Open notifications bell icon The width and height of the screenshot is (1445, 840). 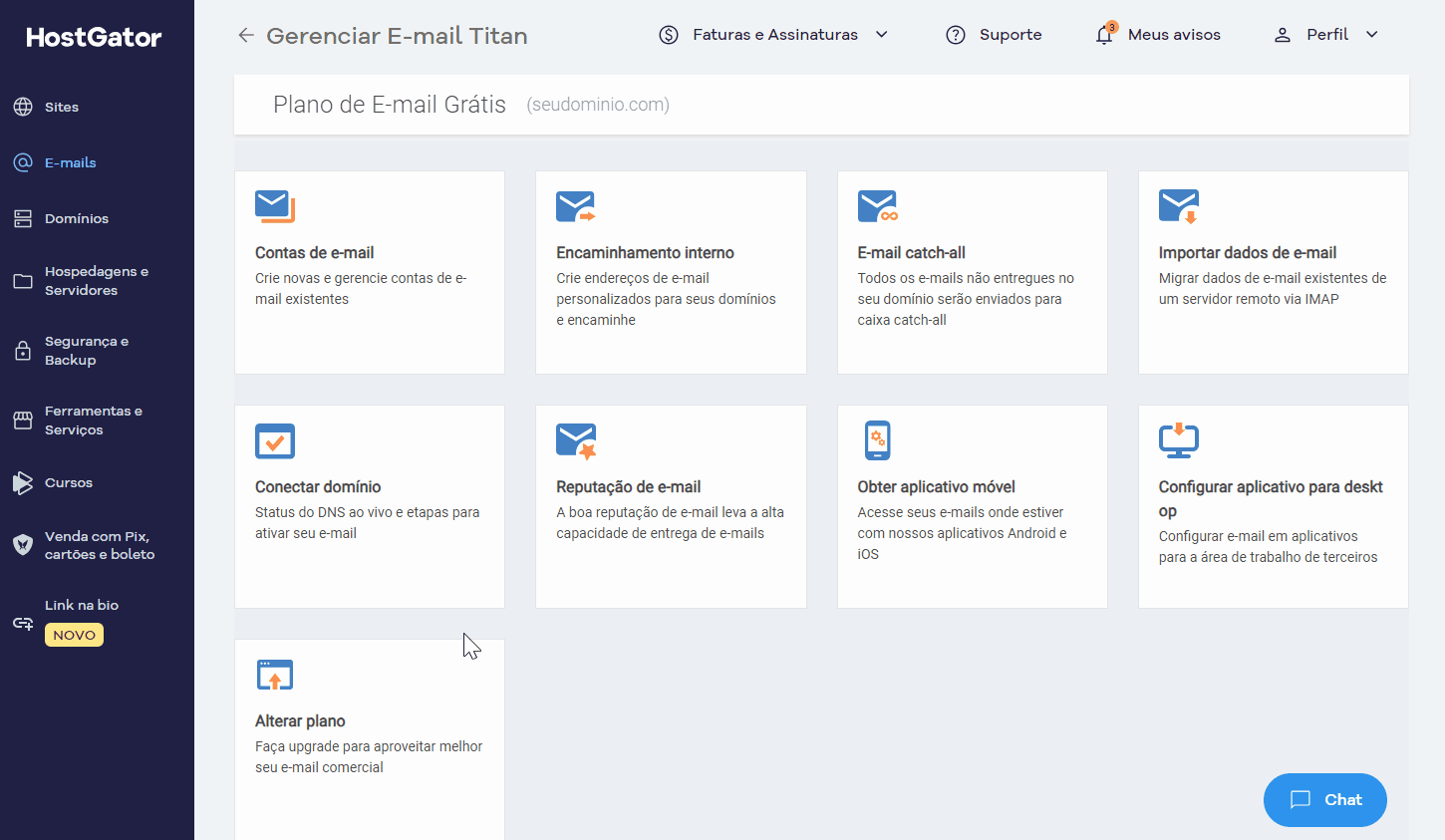[1104, 34]
